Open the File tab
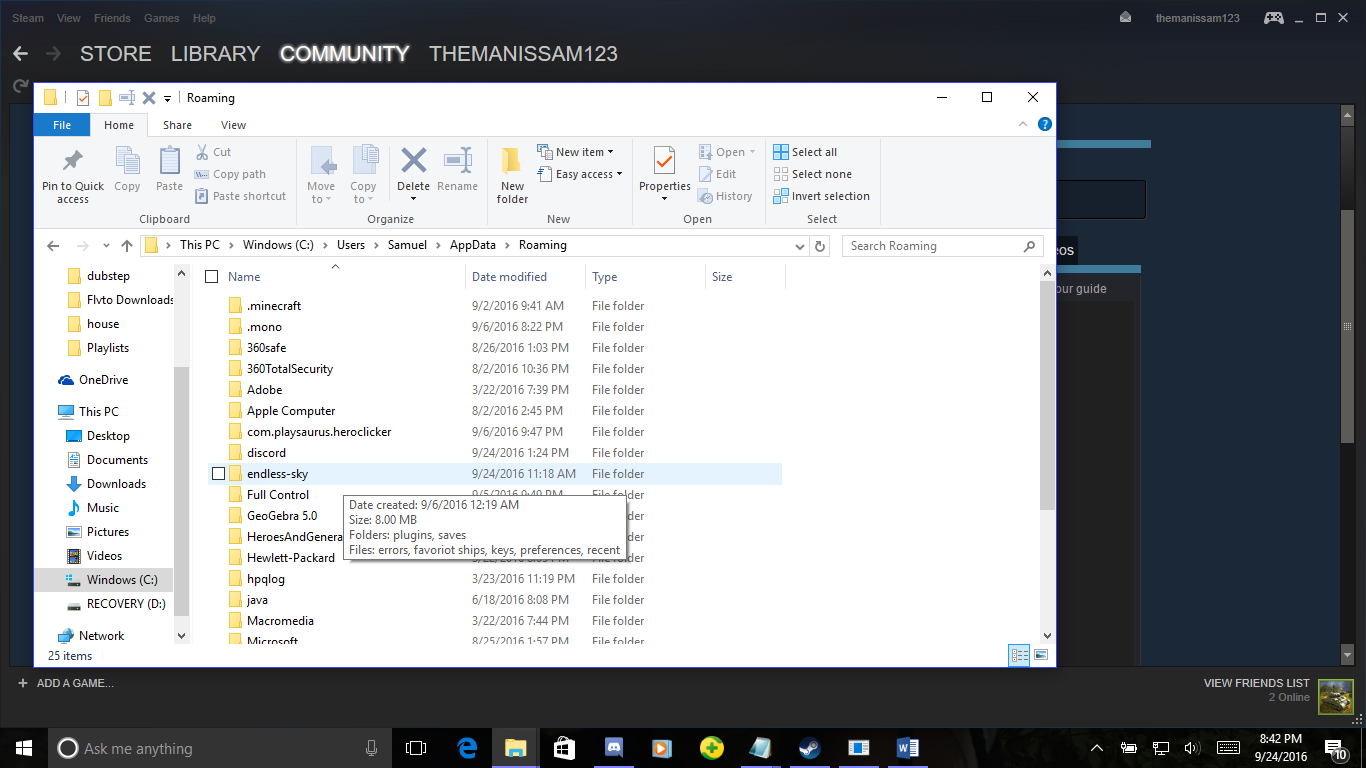The width and height of the screenshot is (1366, 768). [x=62, y=125]
